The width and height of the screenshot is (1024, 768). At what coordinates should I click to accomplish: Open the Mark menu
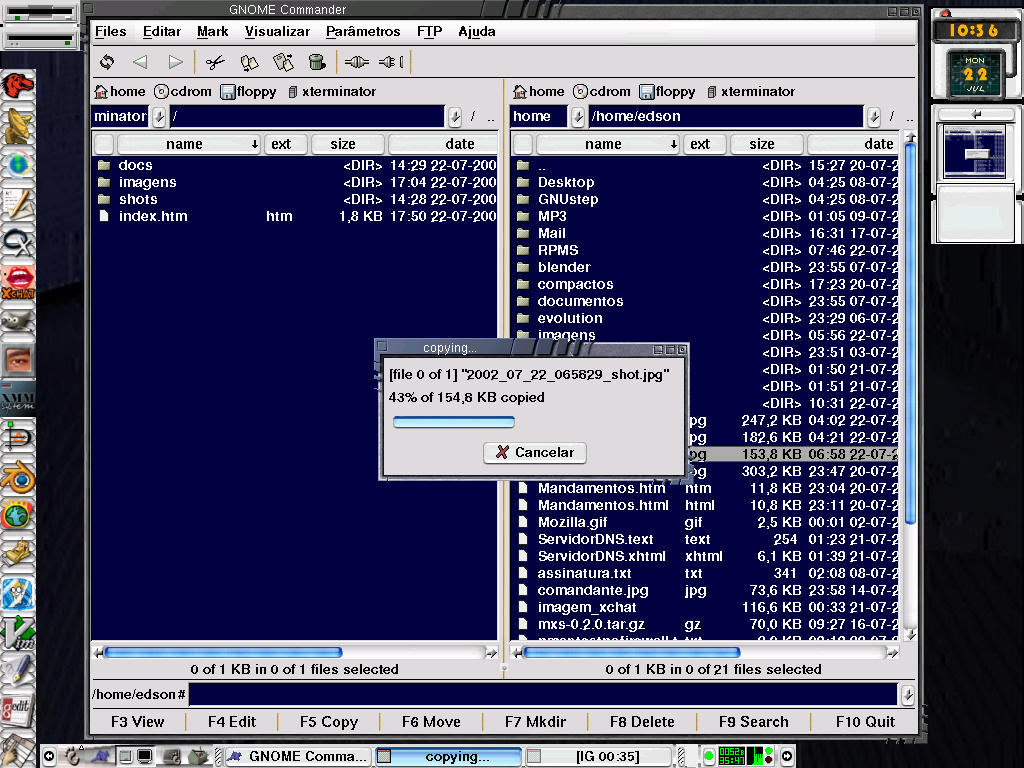[212, 31]
